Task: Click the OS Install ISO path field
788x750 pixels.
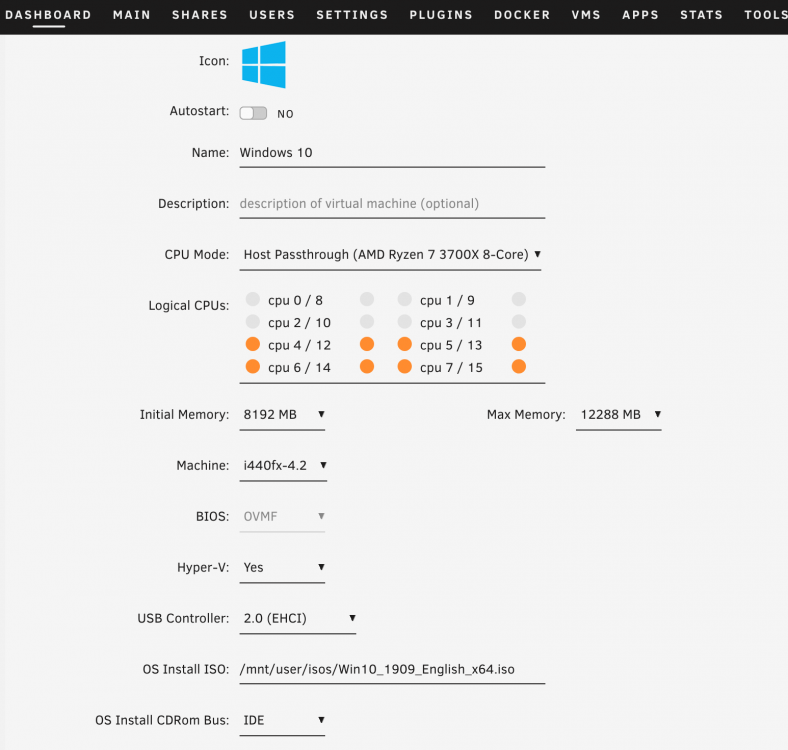Action: (392, 670)
